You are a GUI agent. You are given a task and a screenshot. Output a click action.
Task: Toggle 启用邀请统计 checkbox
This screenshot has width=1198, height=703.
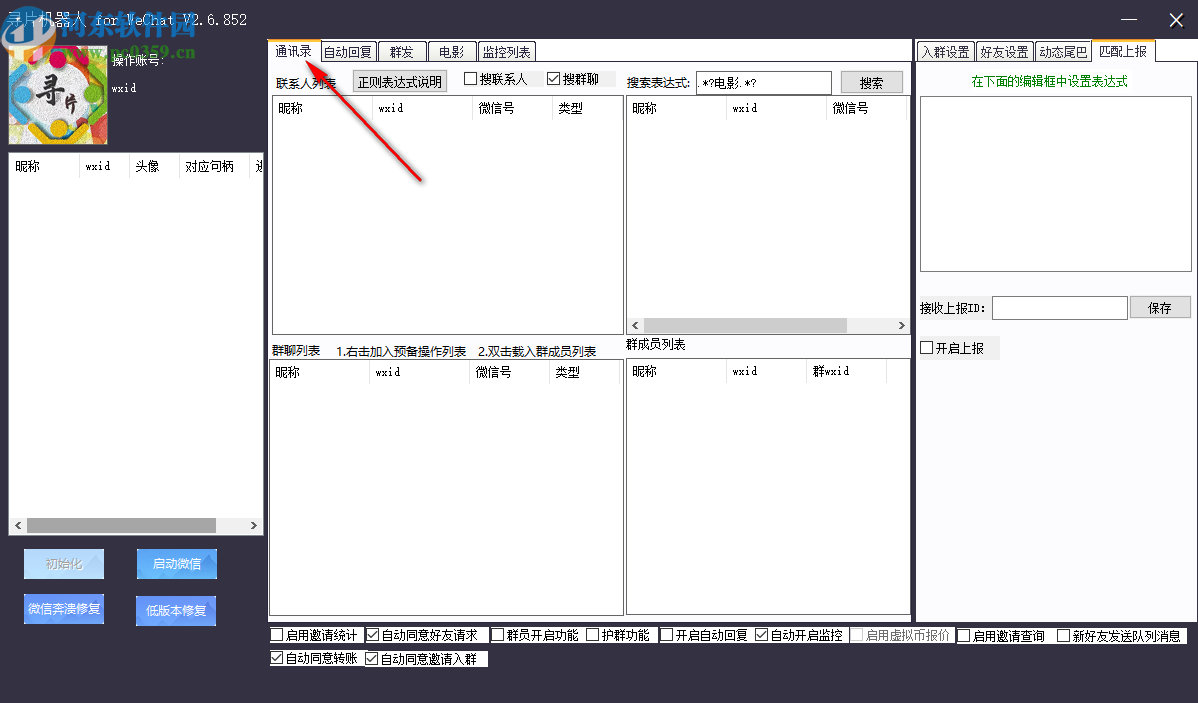pyautogui.click(x=277, y=635)
